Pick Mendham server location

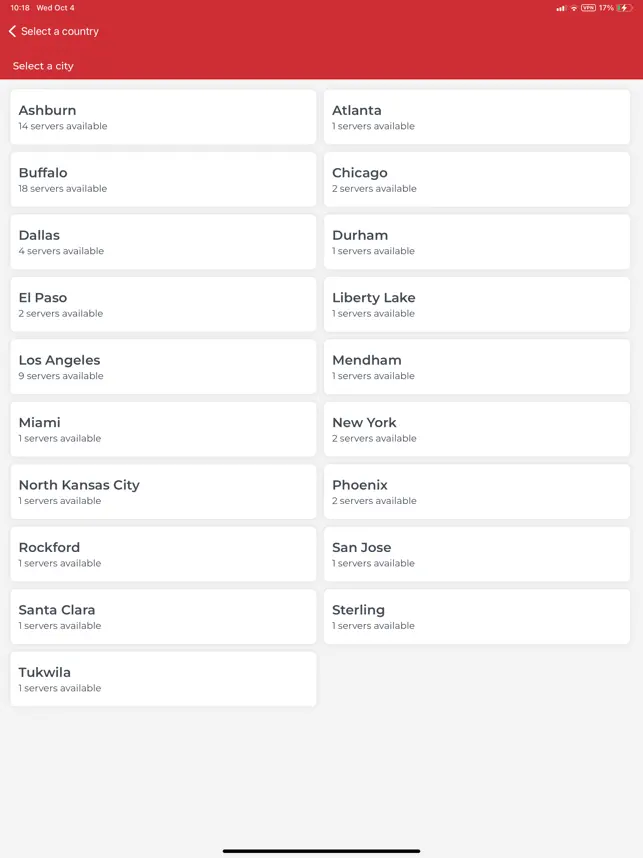(x=477, y=367)
